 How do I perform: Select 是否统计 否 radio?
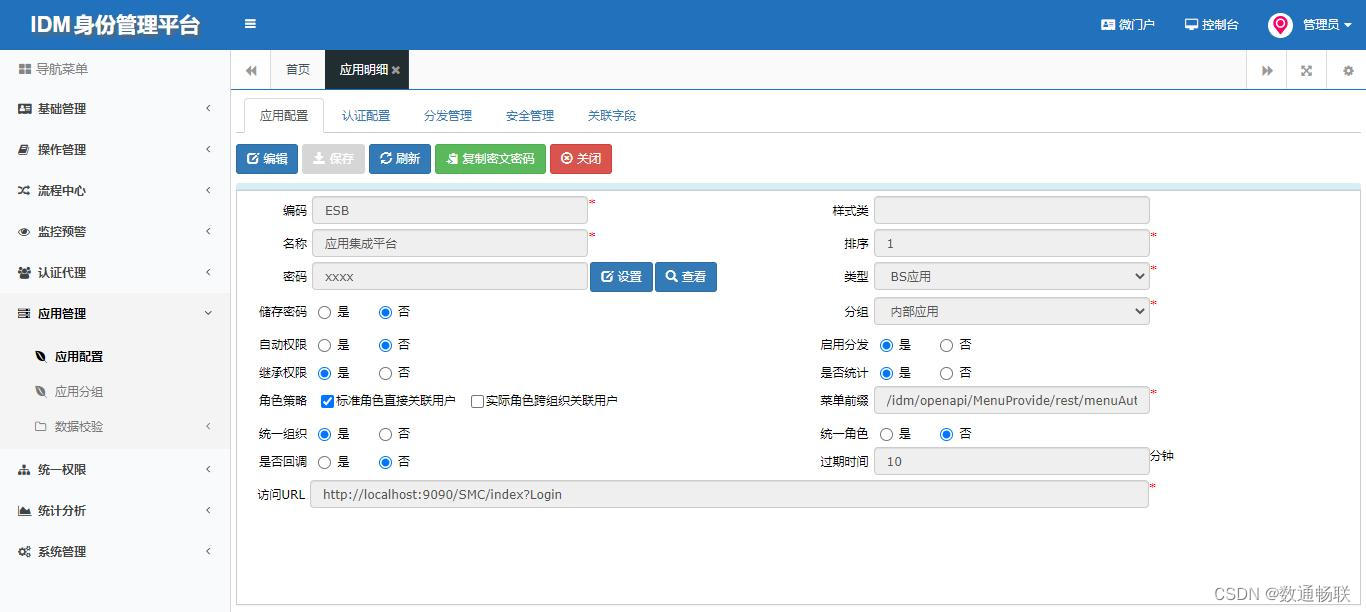coord(946,373)
